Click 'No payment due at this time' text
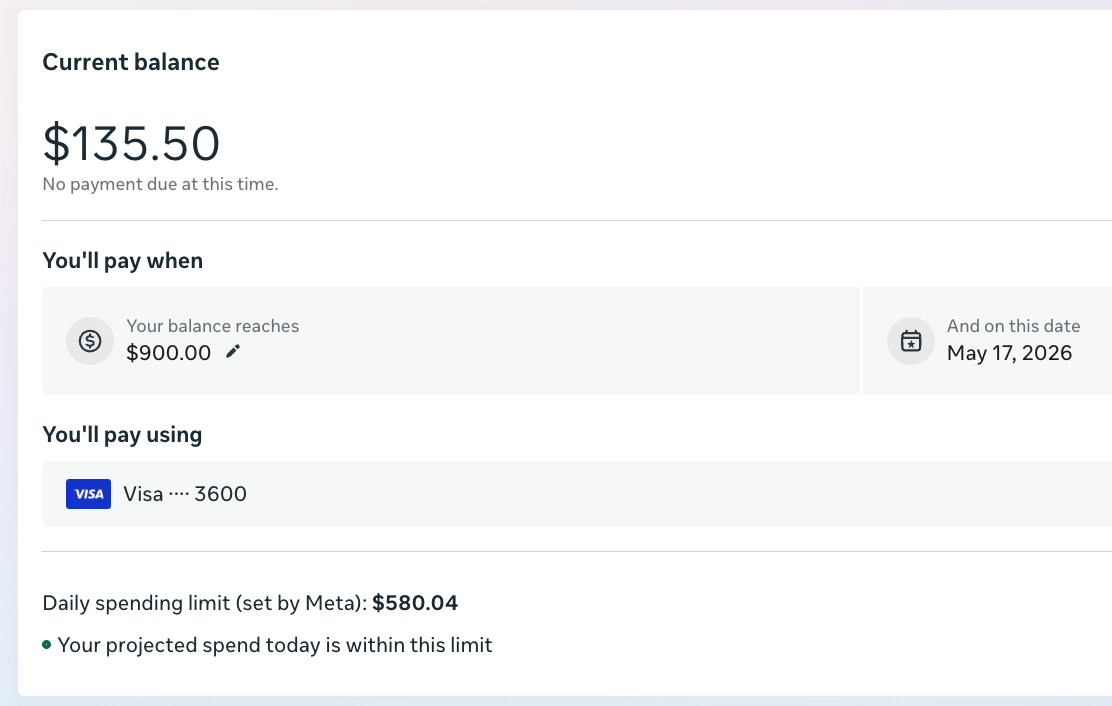Viewport: 1112px width, 706px height. click(160, 184)
